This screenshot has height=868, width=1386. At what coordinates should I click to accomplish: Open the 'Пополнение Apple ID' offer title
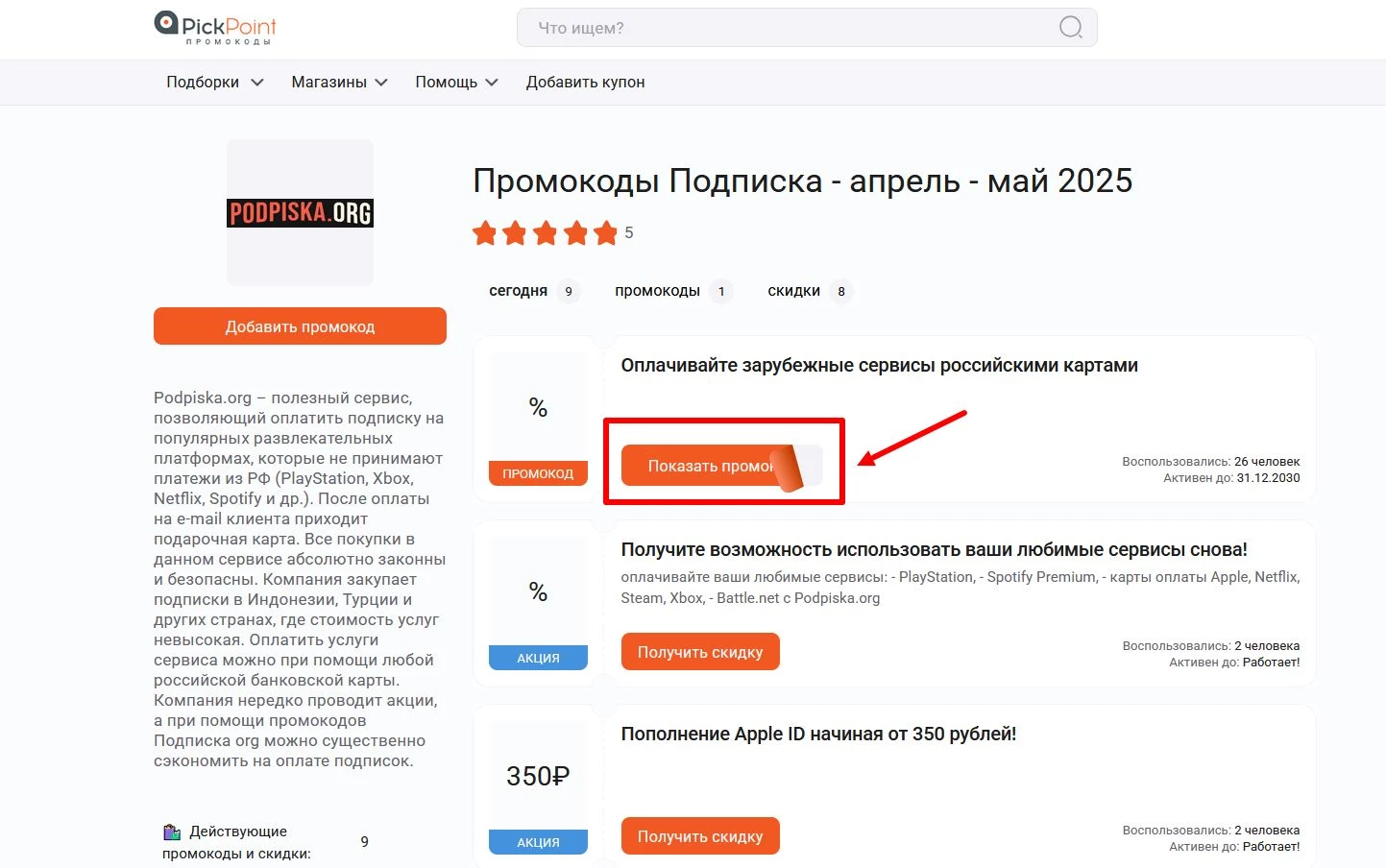click(x=818, y=735)
